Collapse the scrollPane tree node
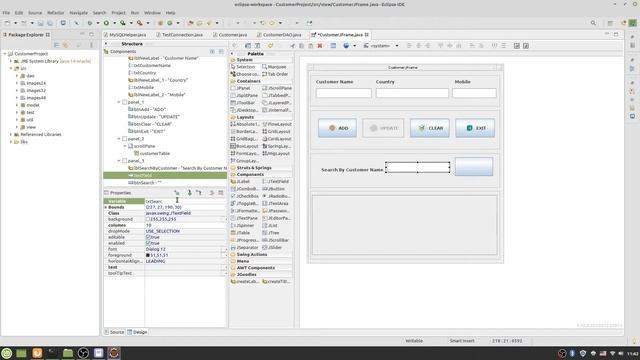 tap(125, 146)
